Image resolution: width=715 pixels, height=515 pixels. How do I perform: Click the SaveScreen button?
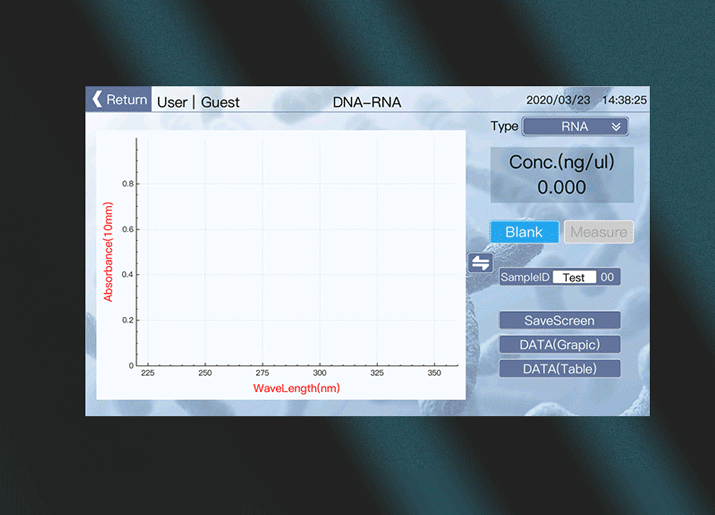(560, 321)
